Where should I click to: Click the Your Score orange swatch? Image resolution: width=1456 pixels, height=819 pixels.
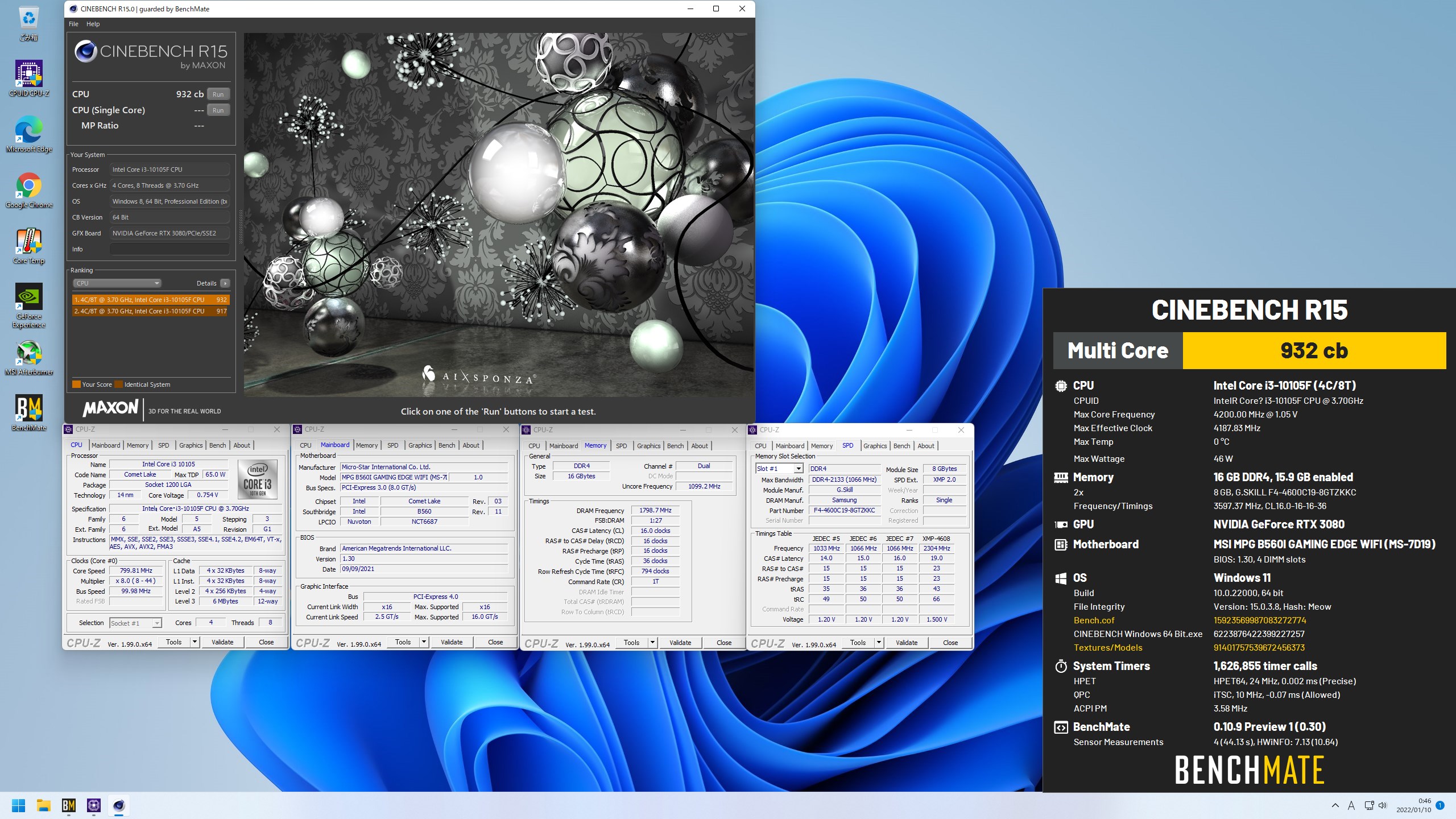coord(76,384)
